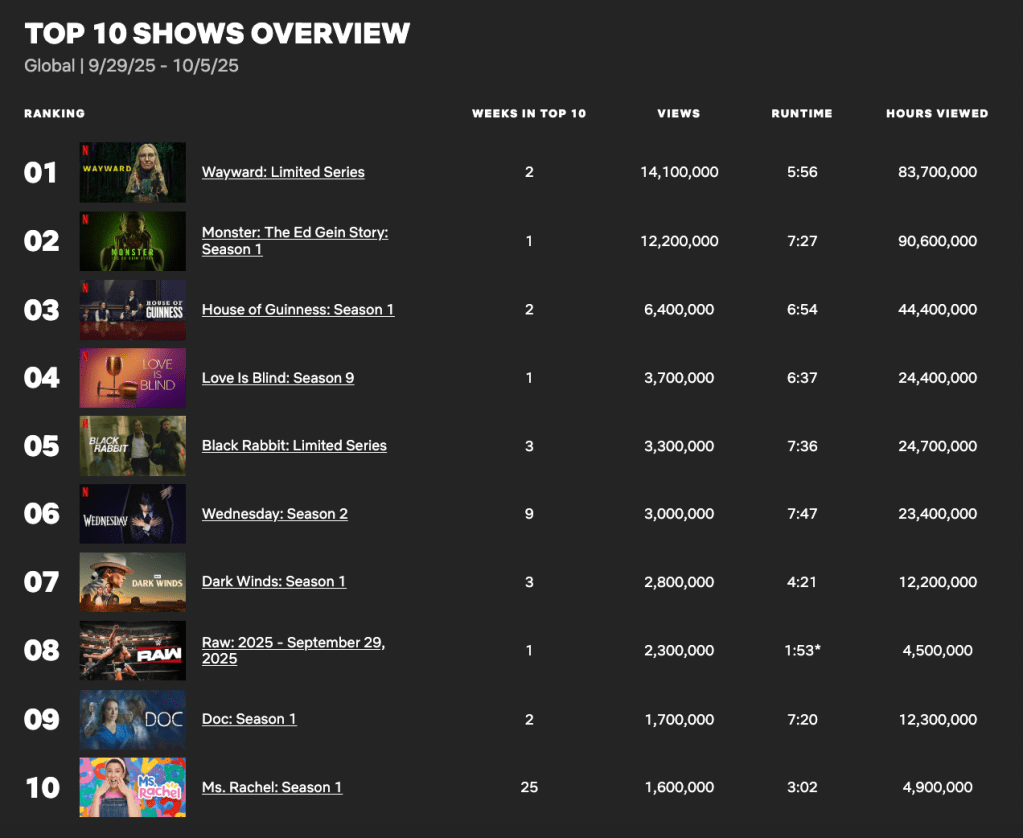Click rank number 01
The image size is (1023, 838).
click(x=40, y=173)
